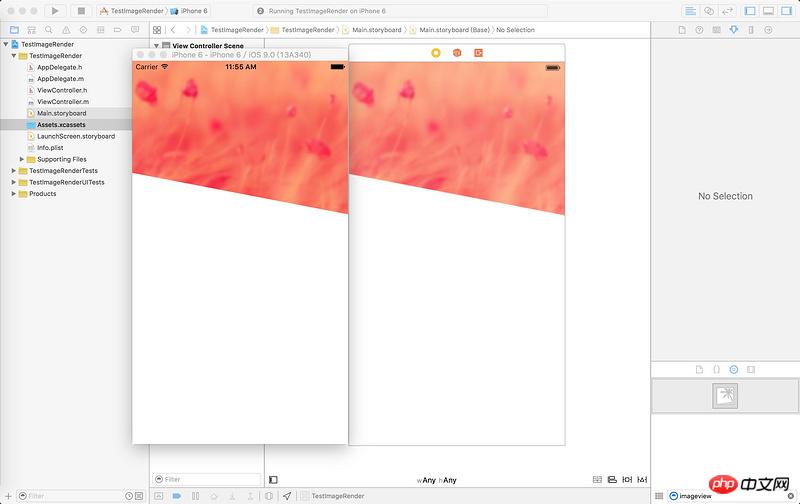Click the document outline Filter field
This screenshot has height=504, width=800.
click(207, 479)
